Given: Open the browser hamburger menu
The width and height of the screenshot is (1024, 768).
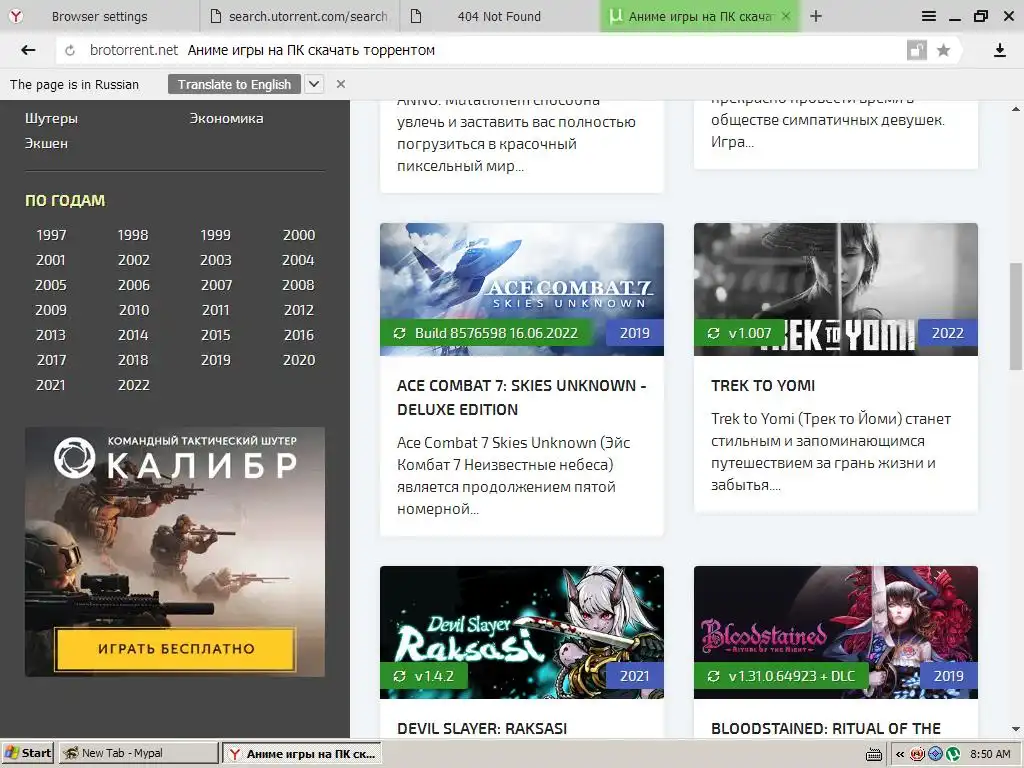Looking at the screenshot, I should [x=929, y=16].
